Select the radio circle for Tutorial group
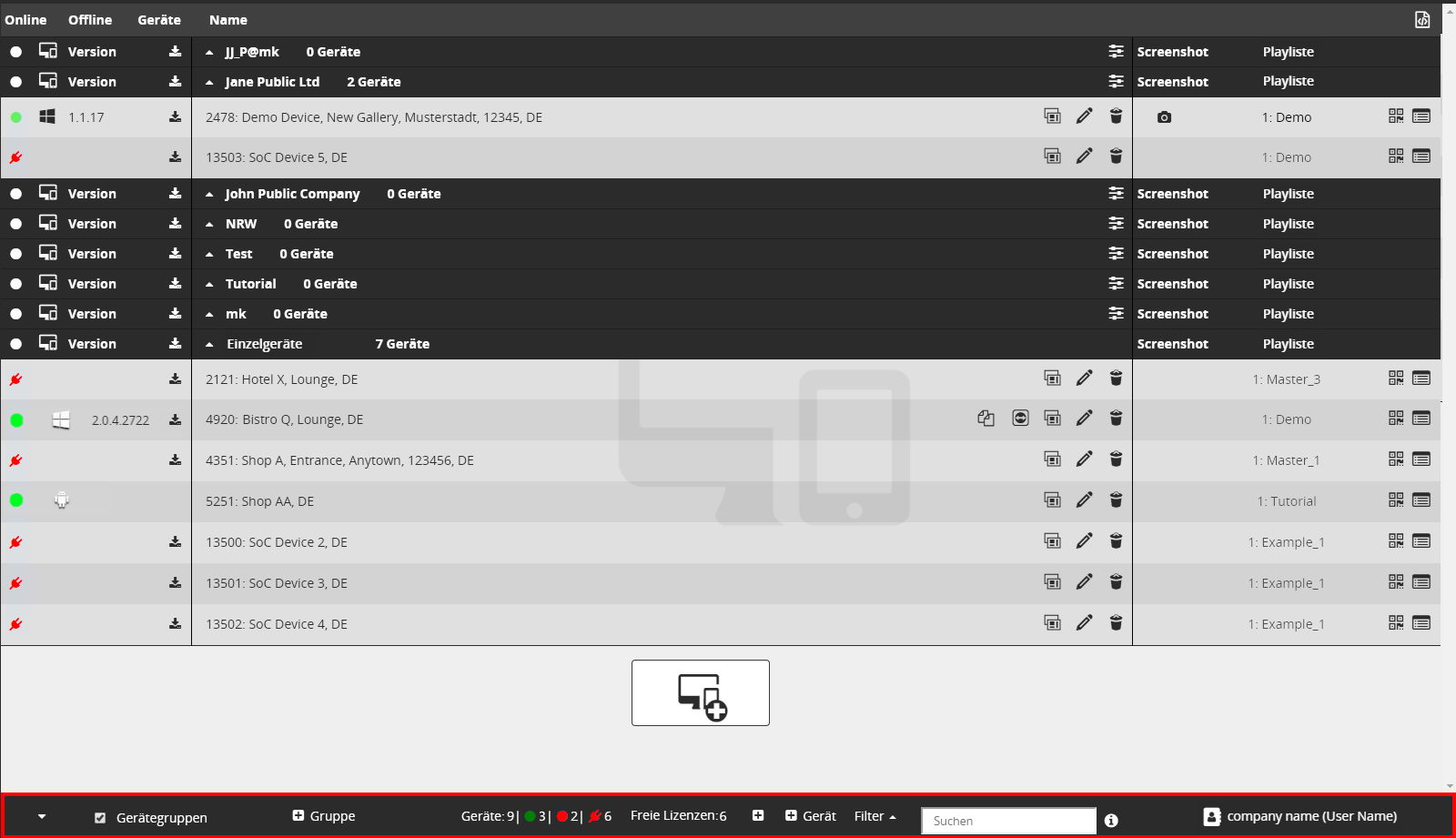This screenshot has height=838, width=1456. (16, 284)
